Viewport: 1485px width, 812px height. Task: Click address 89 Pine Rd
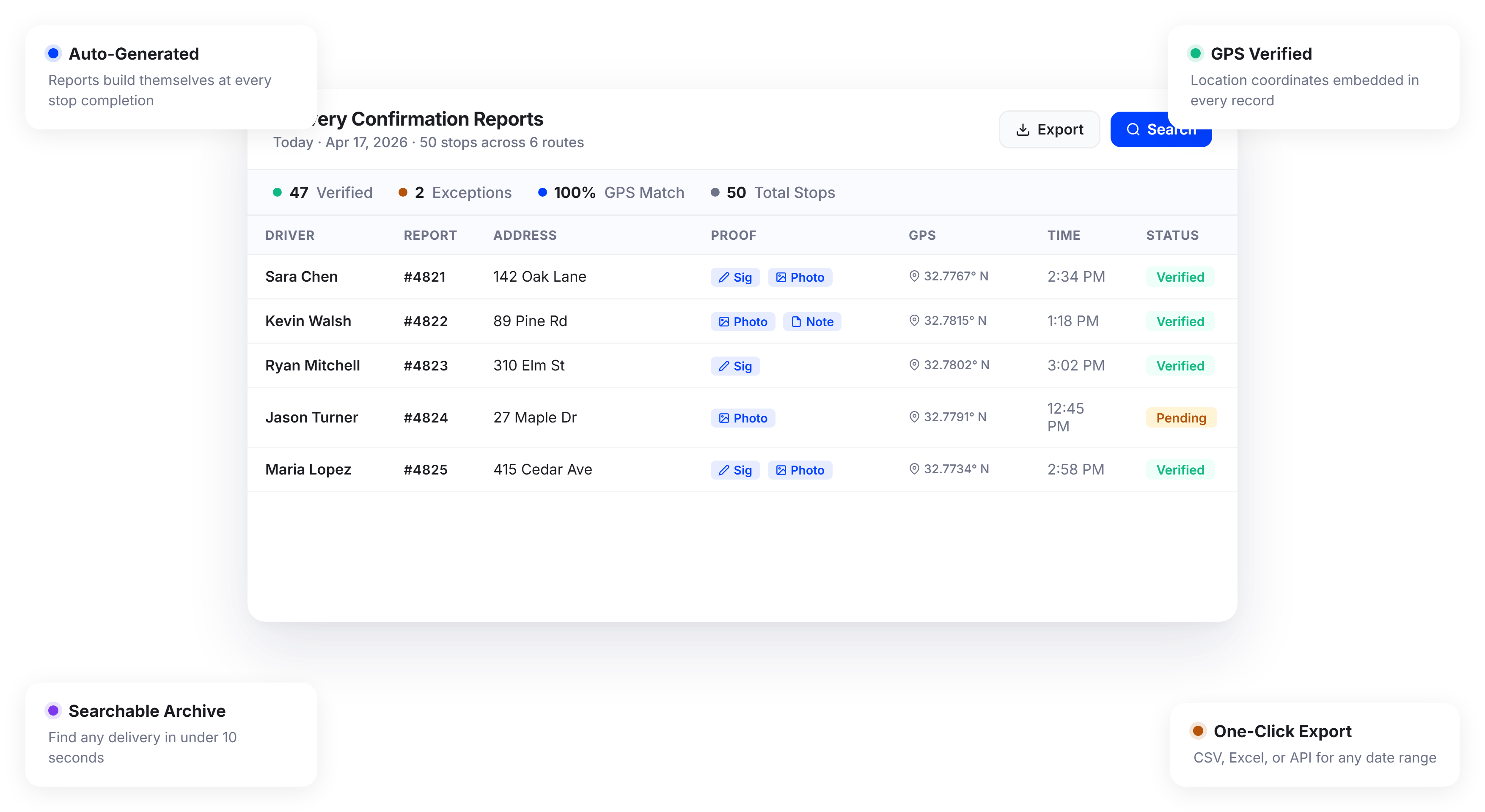click(x=531, y=321)
